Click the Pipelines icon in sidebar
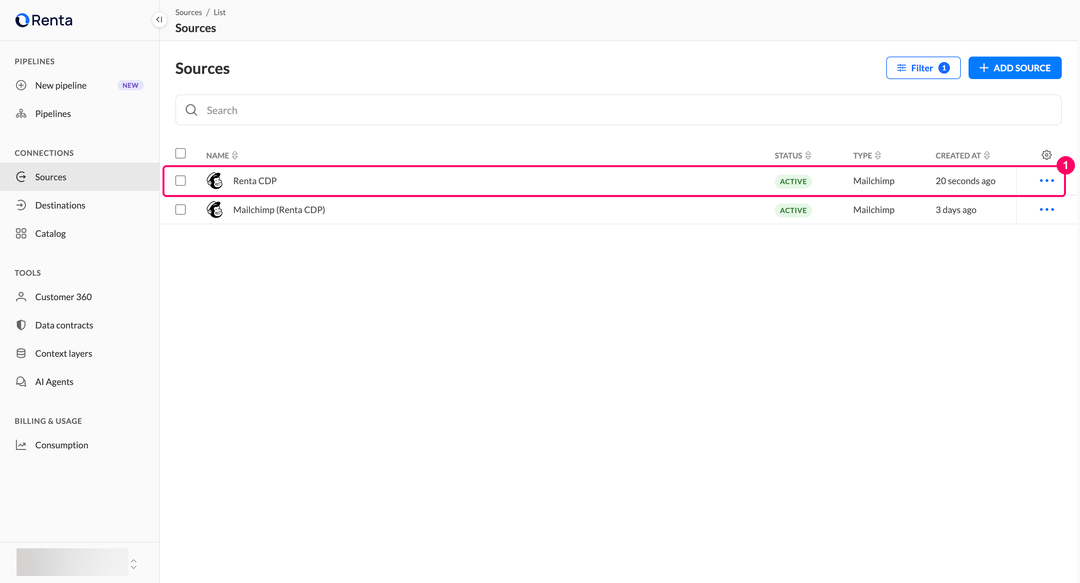The width and height of the screenshot is (1080, 583). [21, 114]
